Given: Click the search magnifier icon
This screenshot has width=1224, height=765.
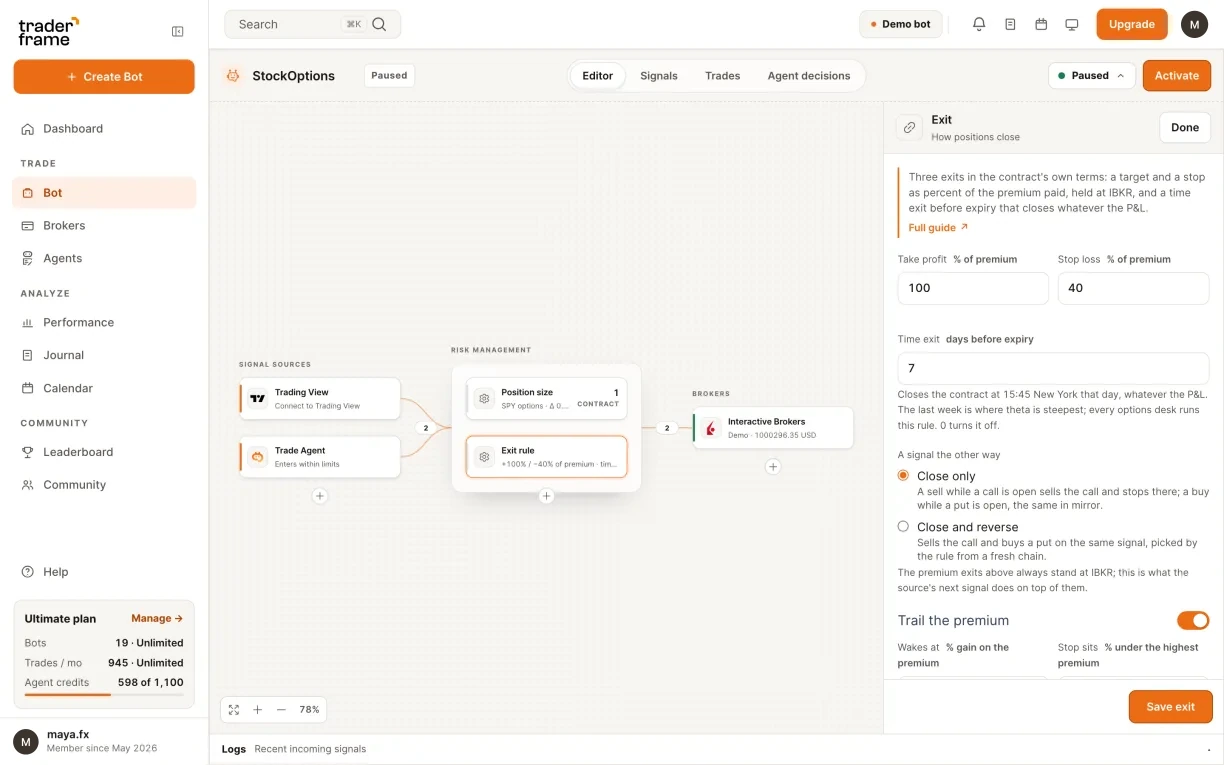Looking at the screenshot, I should click(x=379, y=24).
